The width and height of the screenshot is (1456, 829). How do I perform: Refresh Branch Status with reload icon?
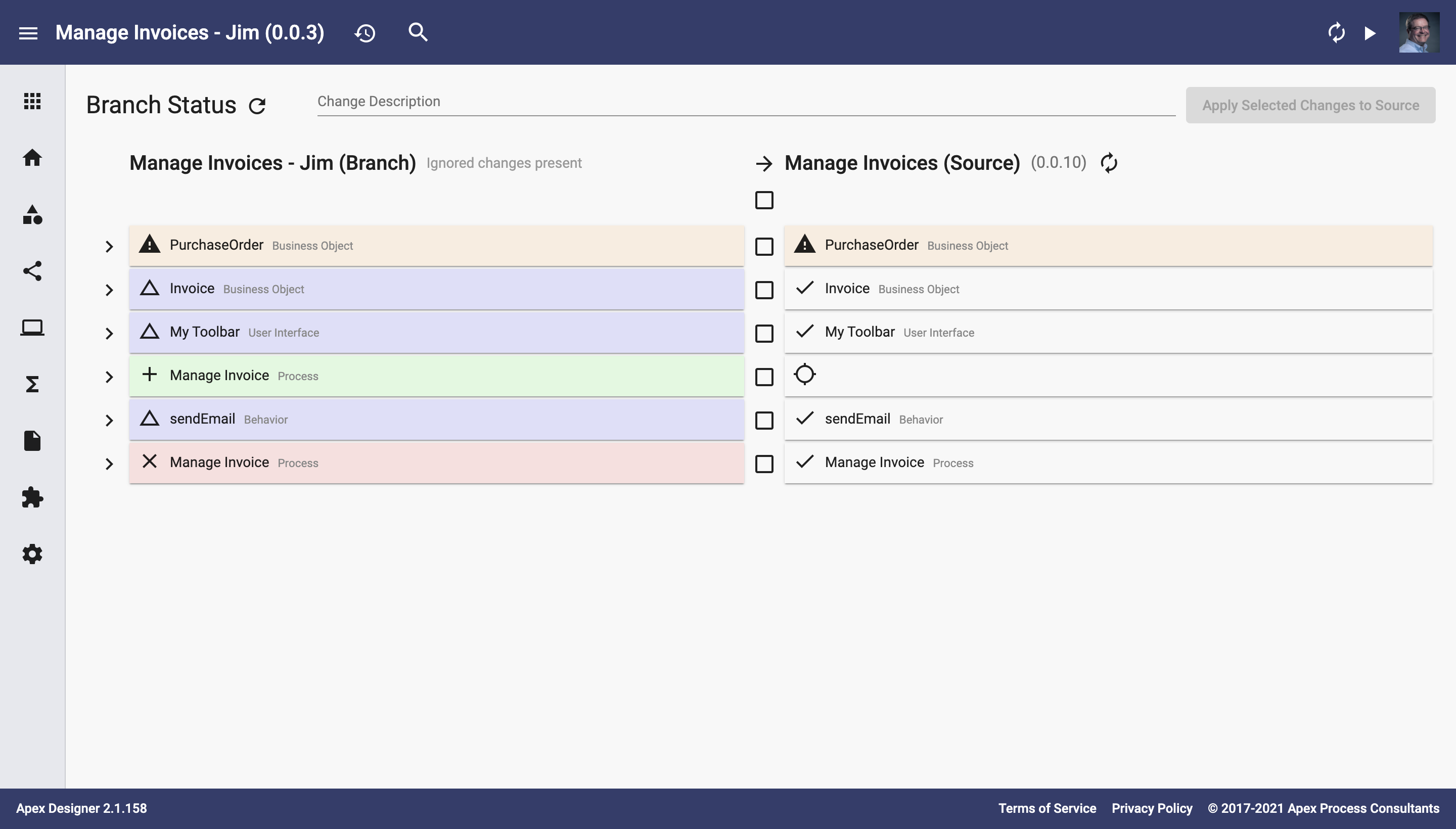257,106
